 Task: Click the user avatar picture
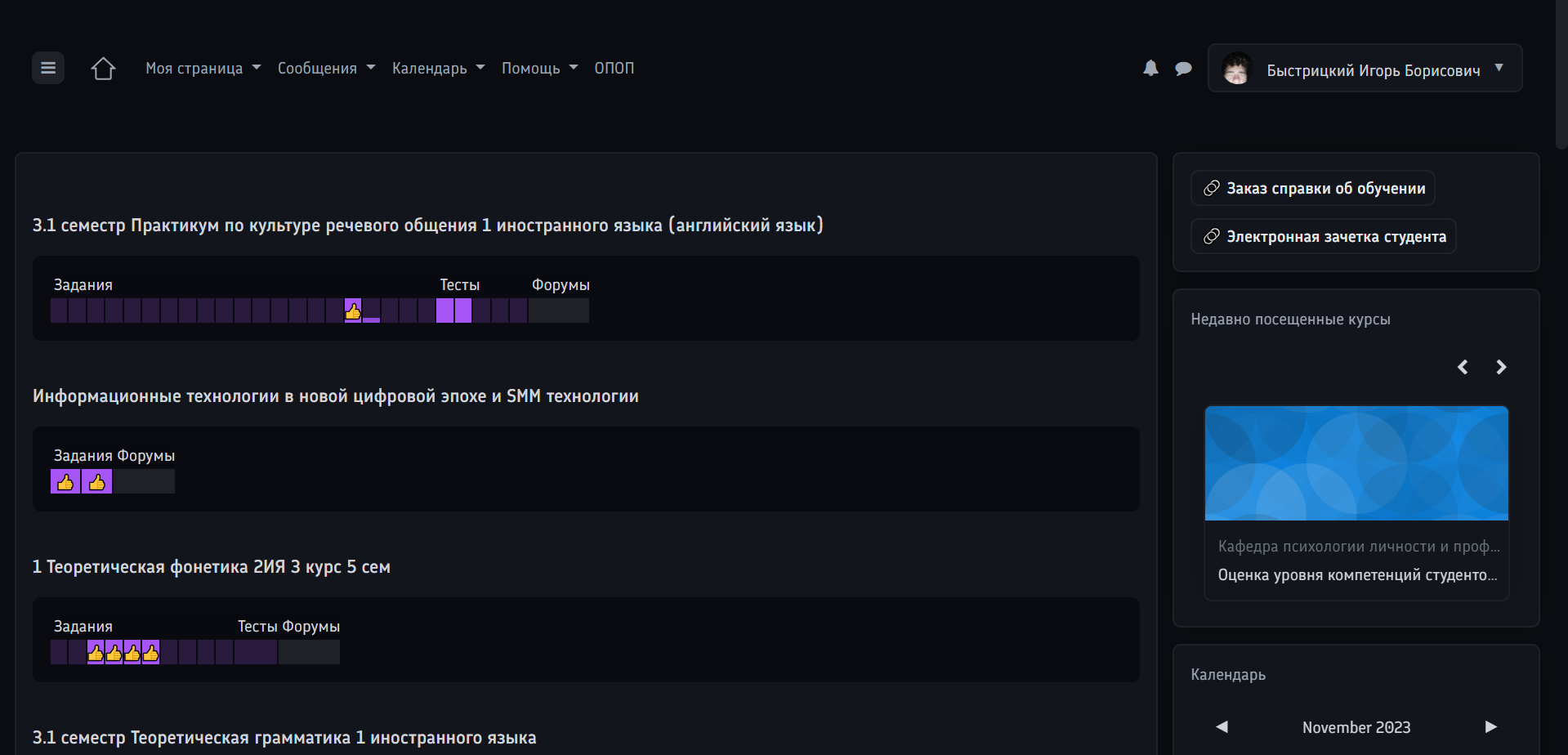pyautogui.click(x=1237, y=69)
